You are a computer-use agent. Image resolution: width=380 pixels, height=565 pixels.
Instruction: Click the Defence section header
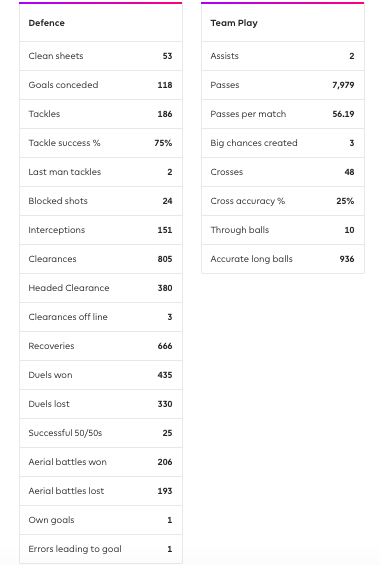tap(46, 23)
